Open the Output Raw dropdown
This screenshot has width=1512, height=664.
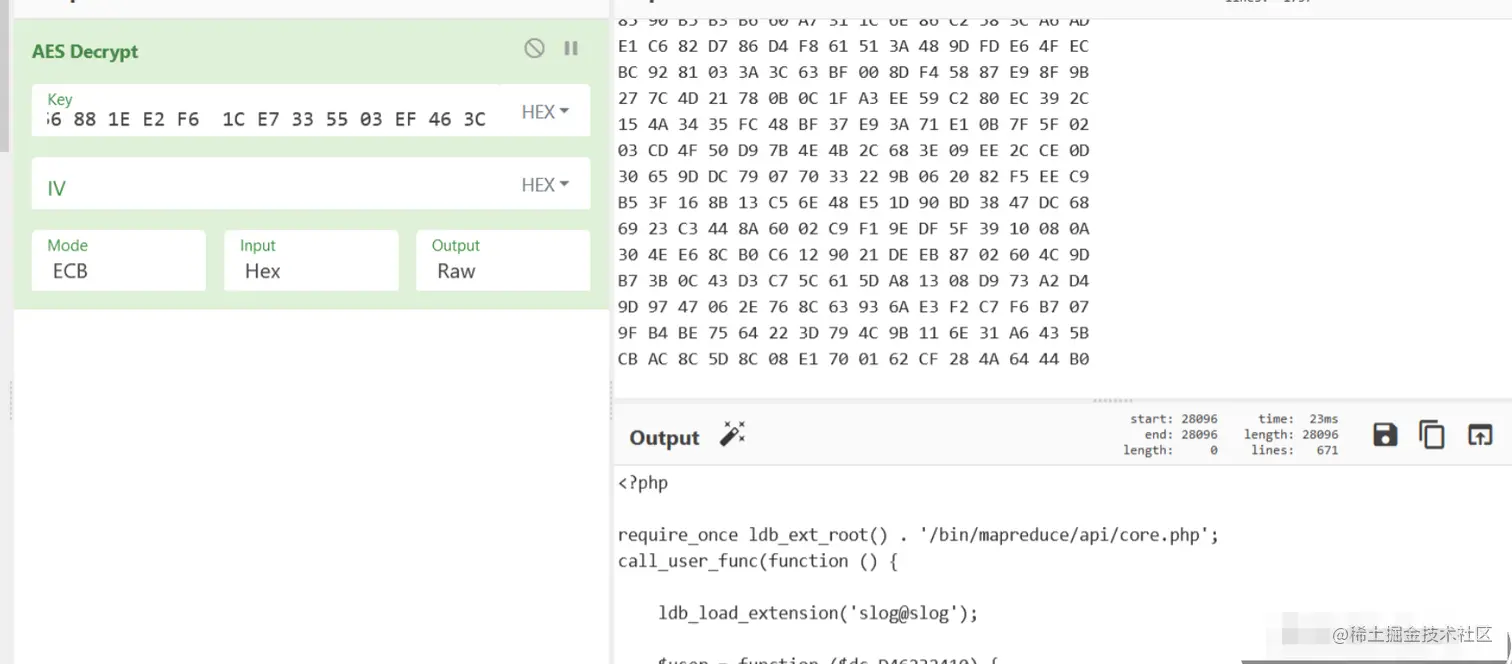(503, 260)
